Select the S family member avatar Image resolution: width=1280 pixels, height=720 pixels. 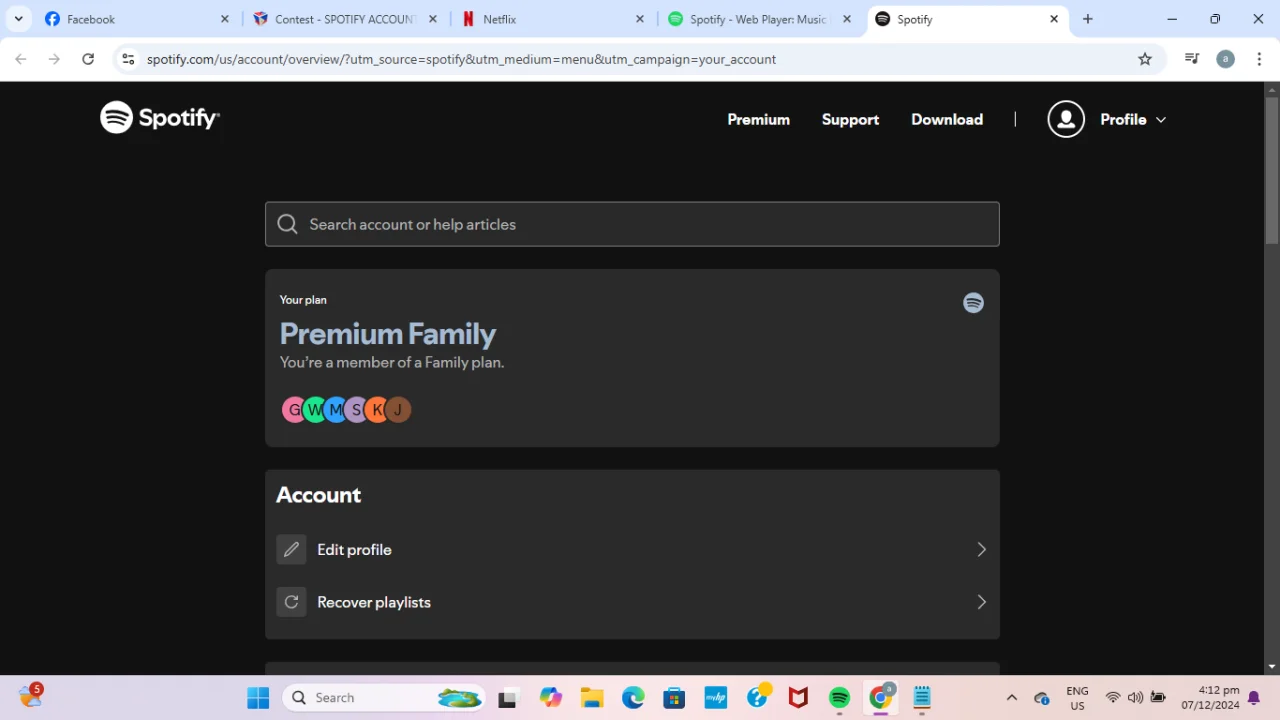tap(356, 410)
